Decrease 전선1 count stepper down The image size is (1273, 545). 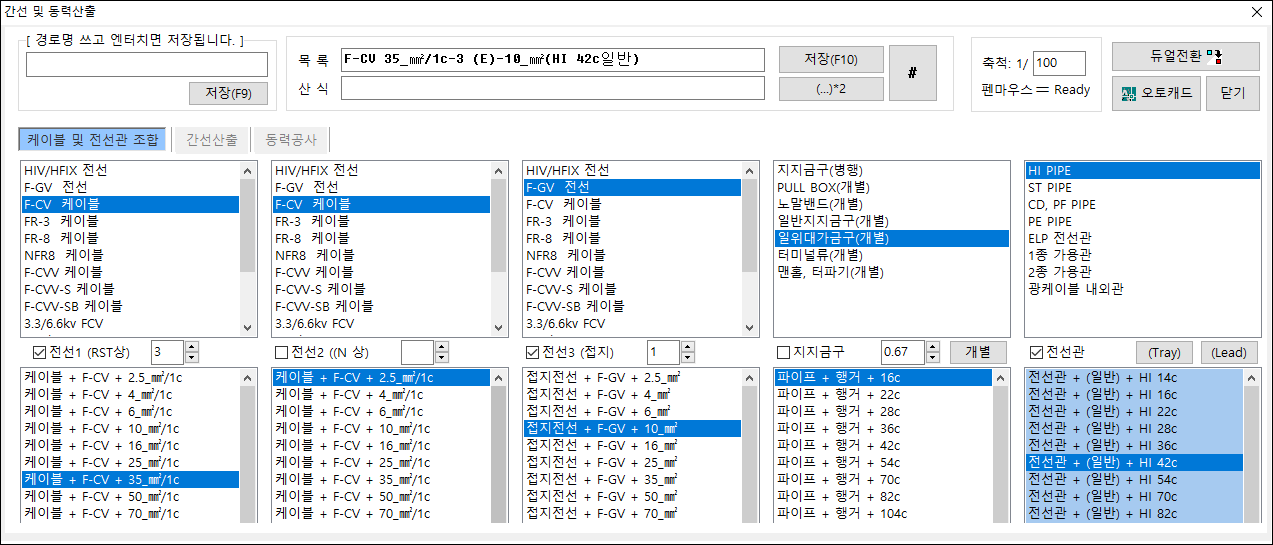click(192, 358)
